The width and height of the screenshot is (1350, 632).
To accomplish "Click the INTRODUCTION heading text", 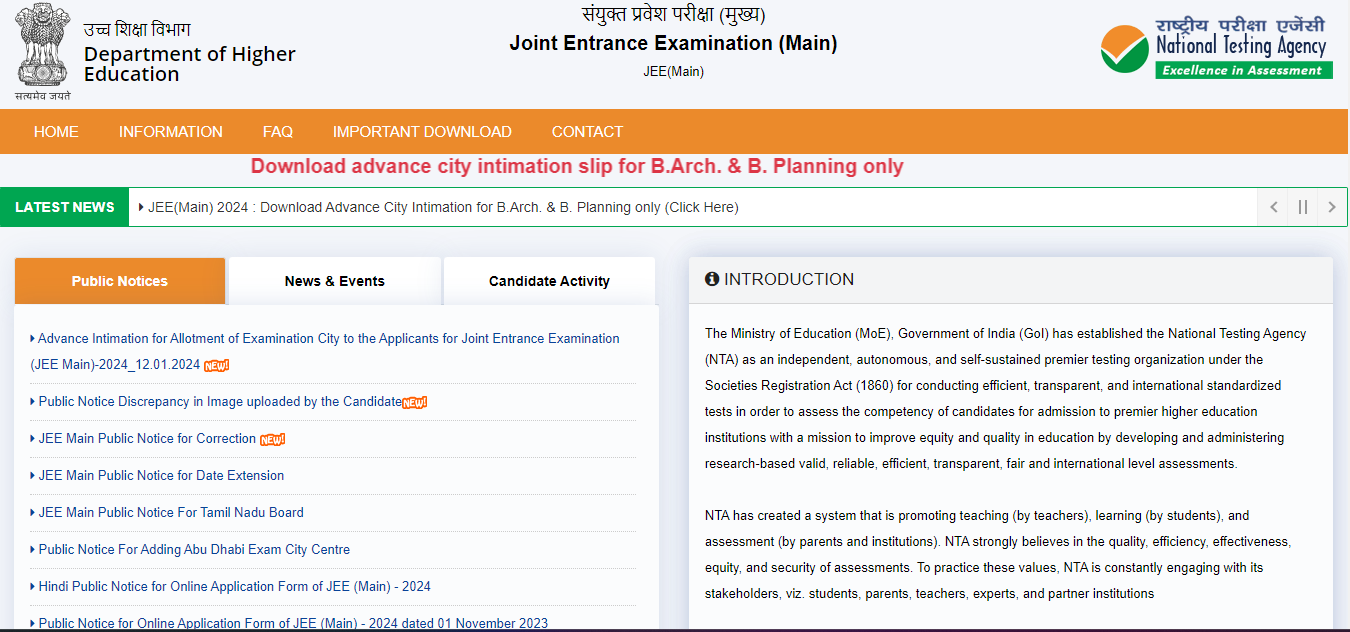I will [789, 280].
